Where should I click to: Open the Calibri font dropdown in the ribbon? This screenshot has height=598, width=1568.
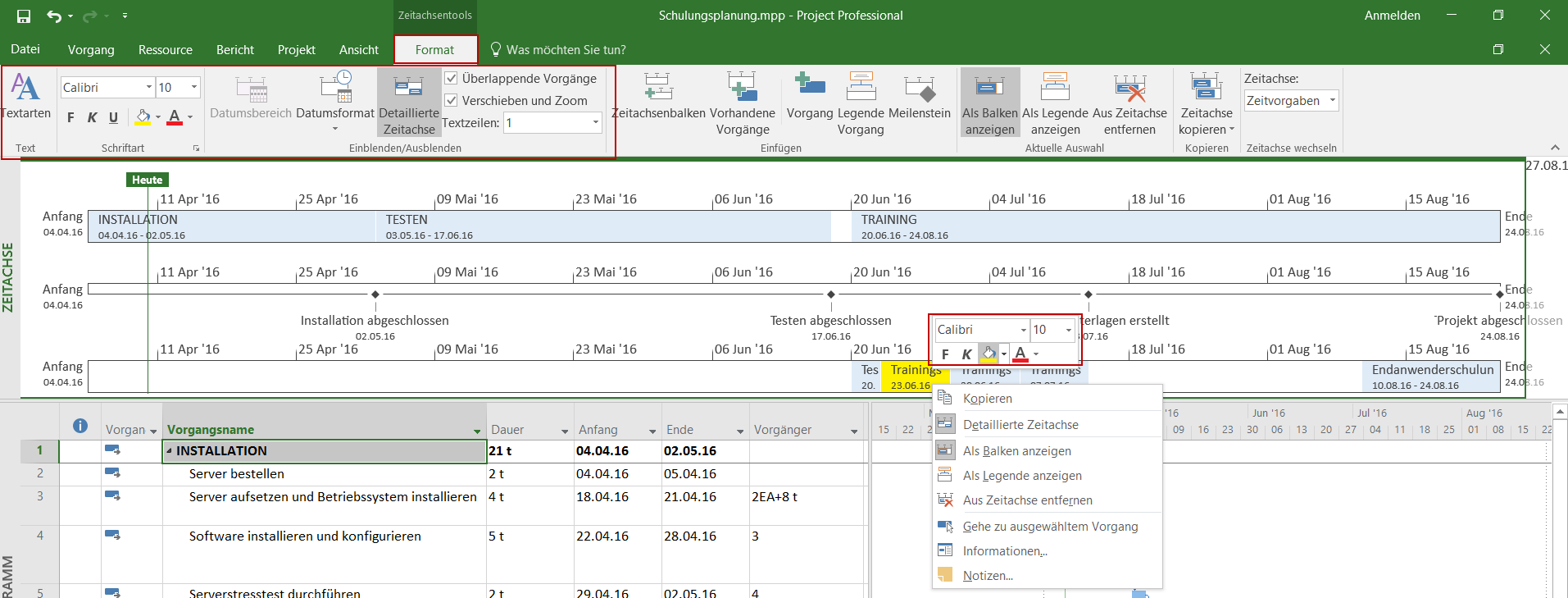(149, 88)
